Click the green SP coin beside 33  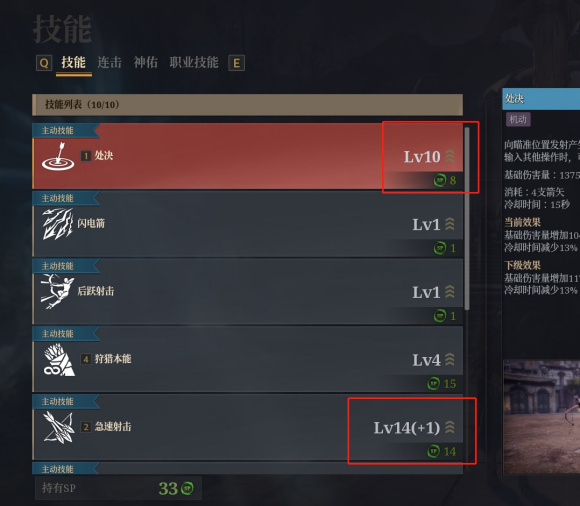click(x=187, y=488)
